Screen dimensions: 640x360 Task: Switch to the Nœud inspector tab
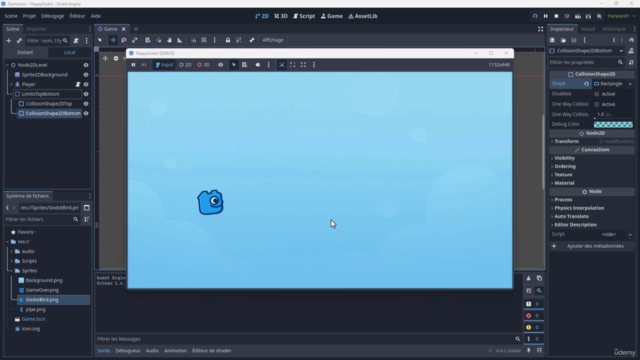[x=588, y=29]
